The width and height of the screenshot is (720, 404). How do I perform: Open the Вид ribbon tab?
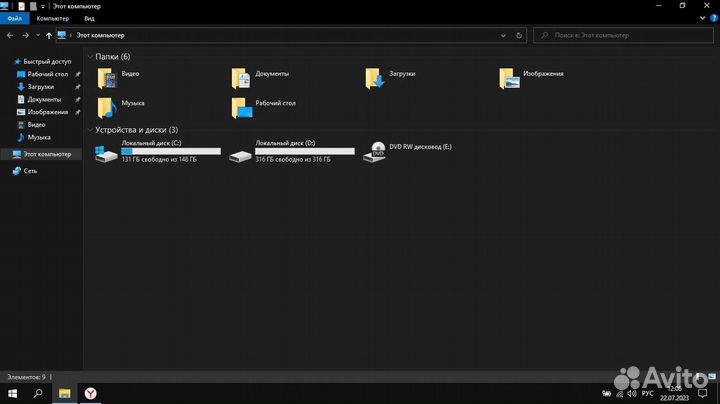[x=89, y=18]
